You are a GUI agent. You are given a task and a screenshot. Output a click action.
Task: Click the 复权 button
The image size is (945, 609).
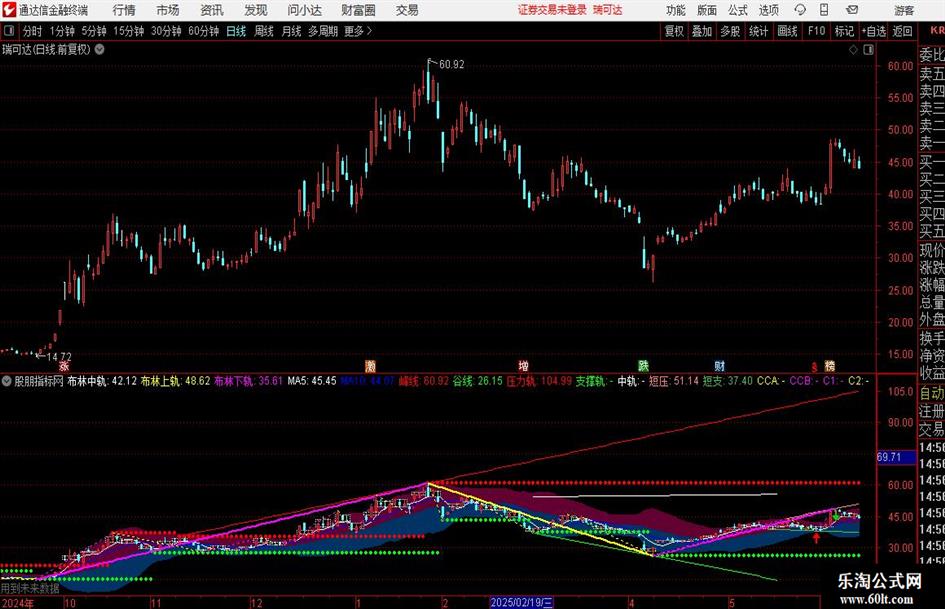[674, 31]
